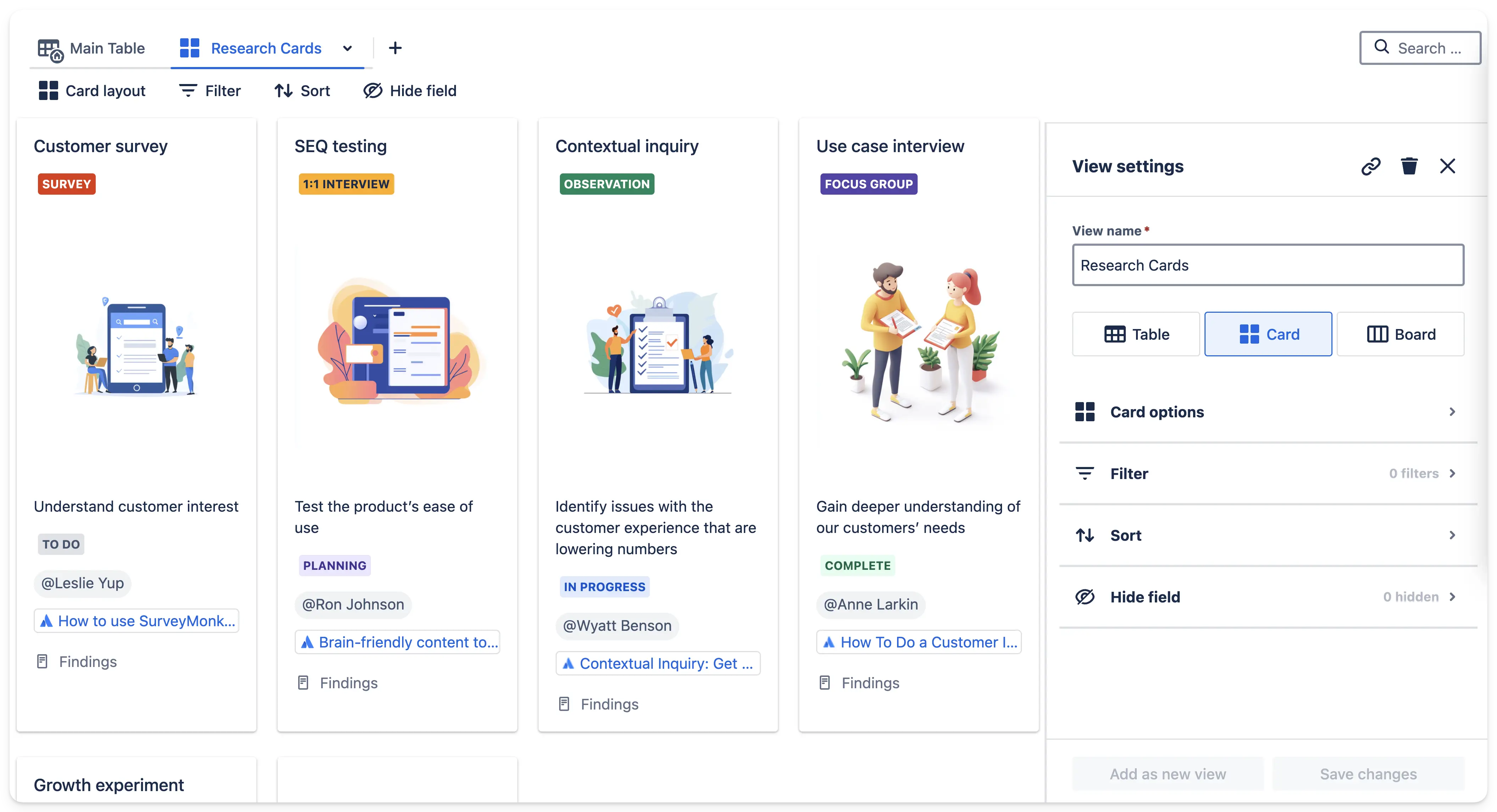Screen dimensions: 1497x812
Task: Delete view with trash icon
Action: pyautogui.click(x=1409, y=166)
